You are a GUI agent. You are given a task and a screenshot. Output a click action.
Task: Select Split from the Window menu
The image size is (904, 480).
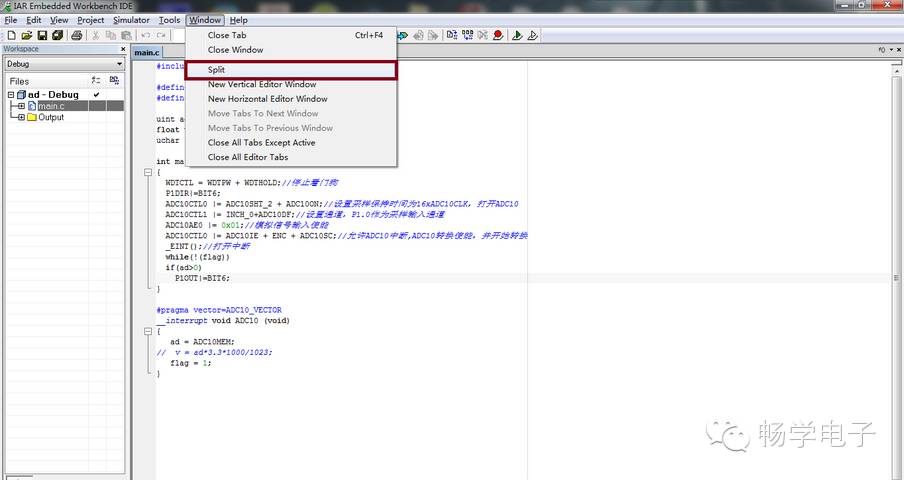point(291,70)
